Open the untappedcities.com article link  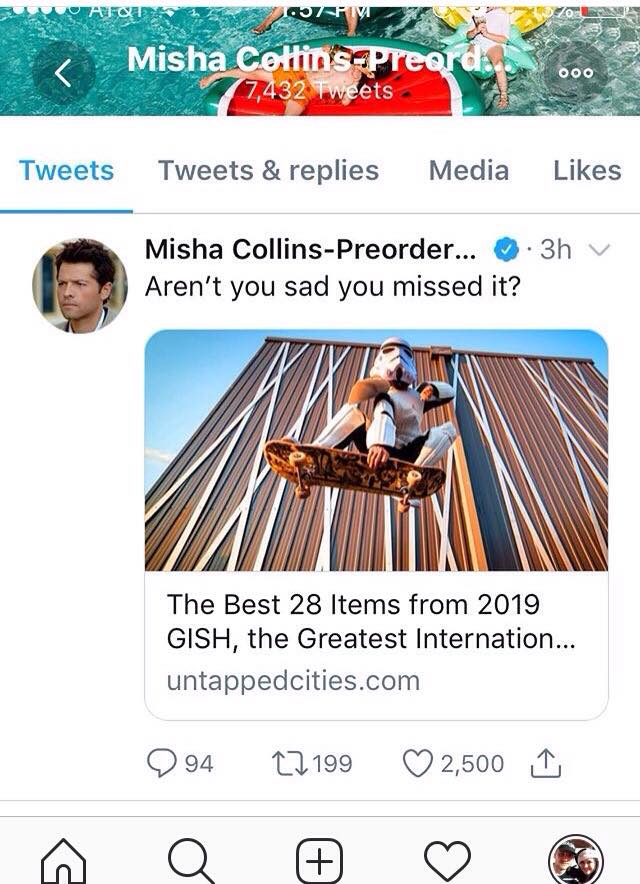point(294,681)
